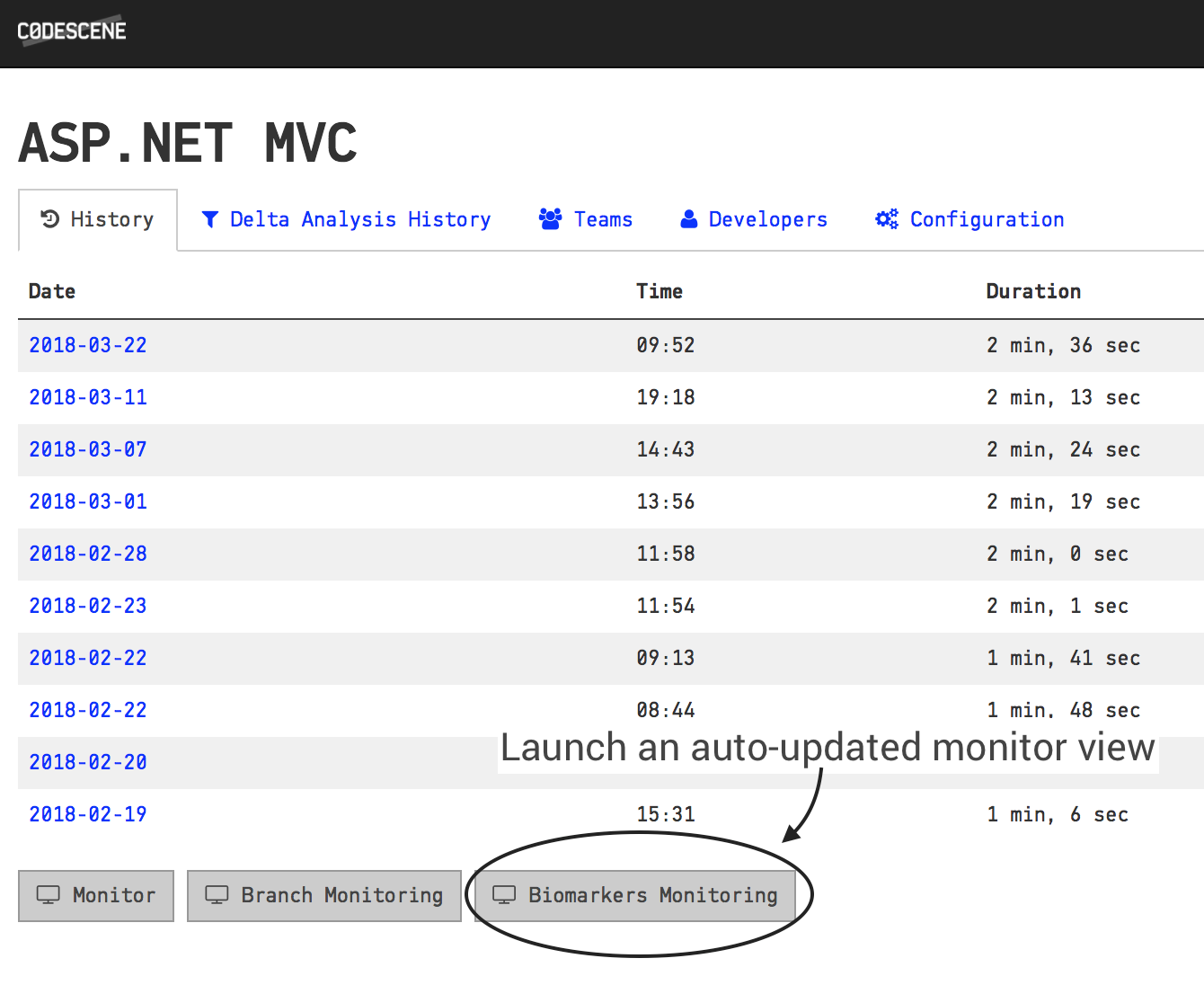The height and width of the screenshot is (985, 1204).
Task: Click the Date column header
Action: (x=52, y=291)
